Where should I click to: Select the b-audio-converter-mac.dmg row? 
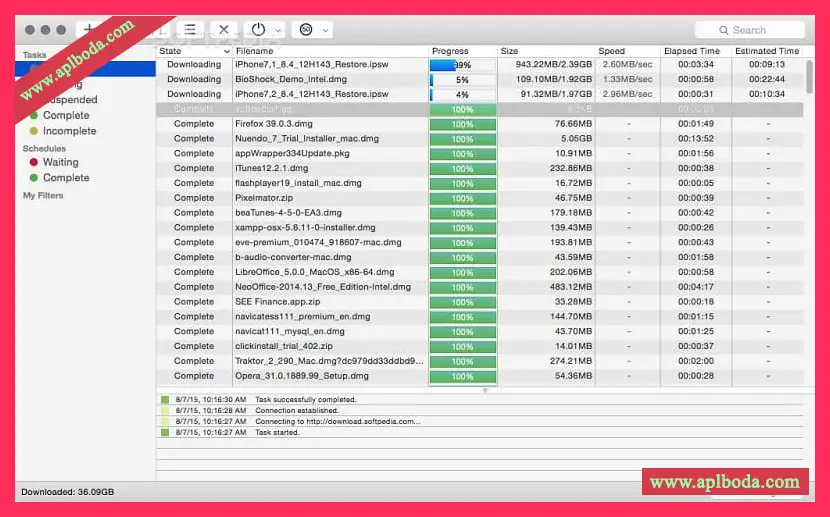[x=480, y=257]
